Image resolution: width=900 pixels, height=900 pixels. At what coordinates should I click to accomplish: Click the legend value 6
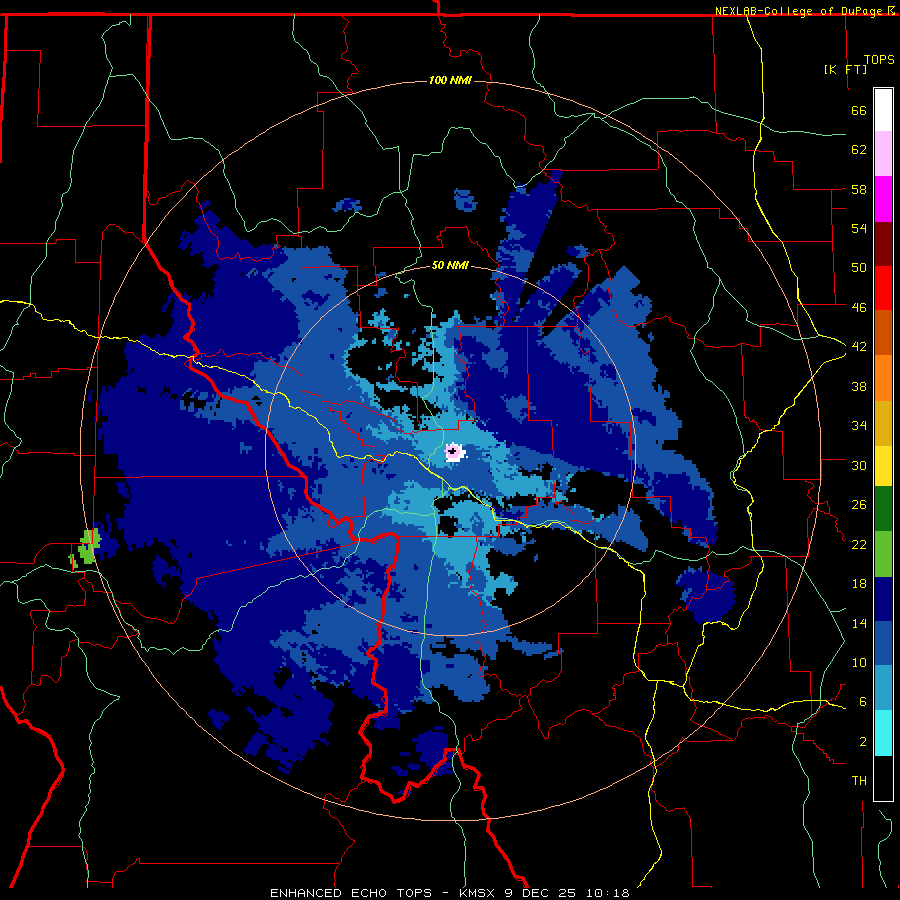pos(863,701)
